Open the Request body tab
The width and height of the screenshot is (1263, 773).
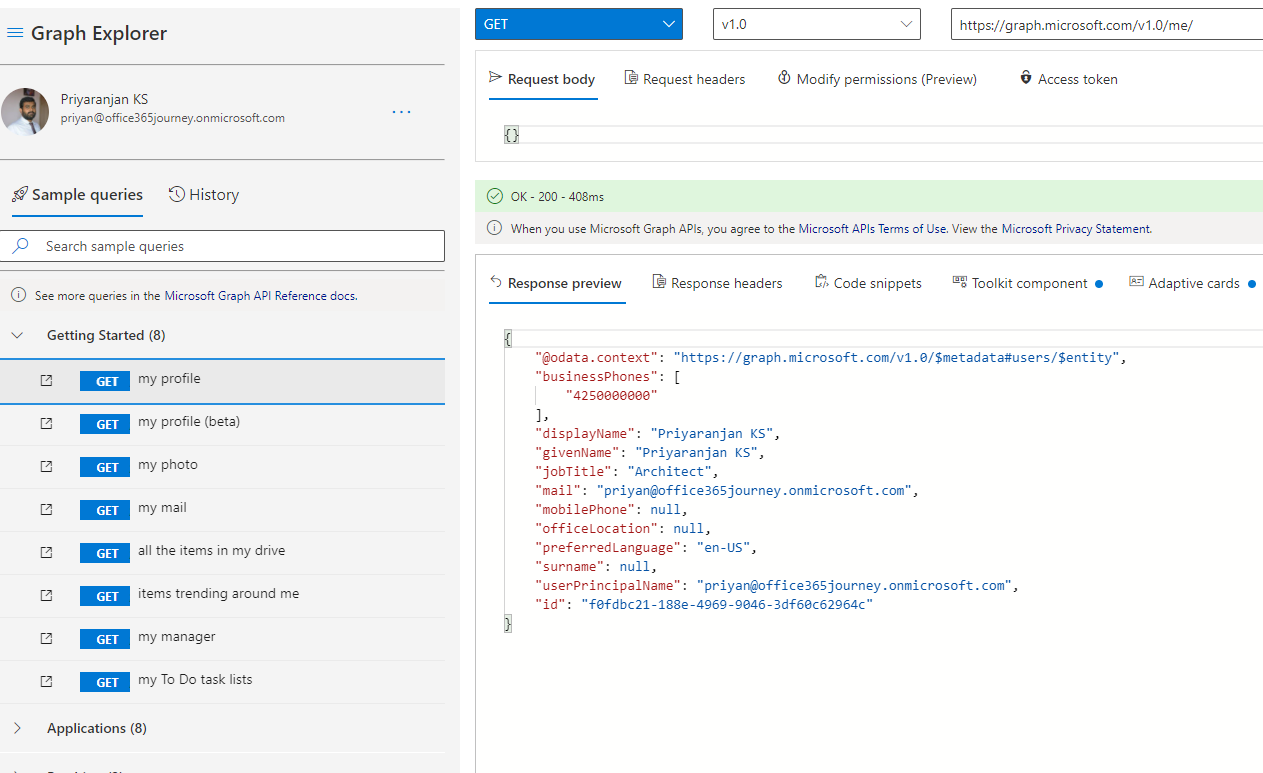pyautogui.click(x=542, y=79)
